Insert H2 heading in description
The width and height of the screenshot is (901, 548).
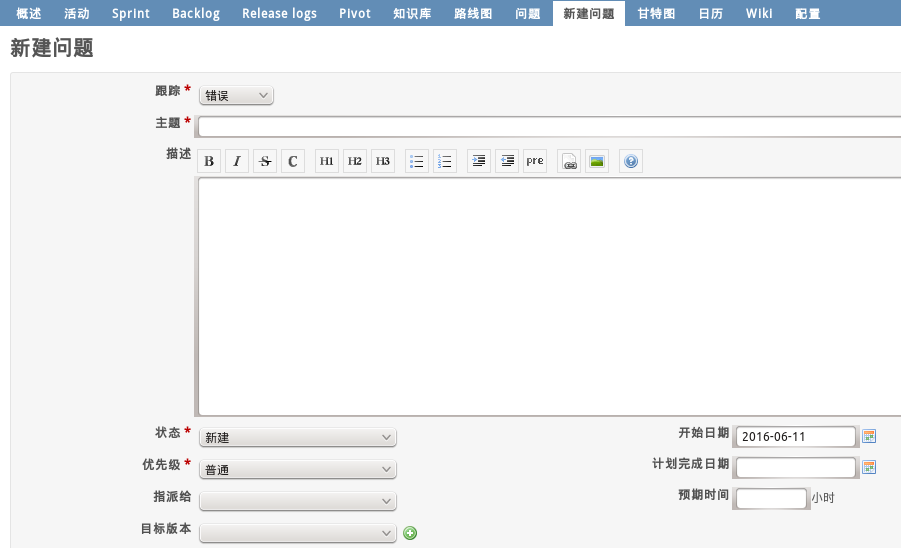click(355, 161)
